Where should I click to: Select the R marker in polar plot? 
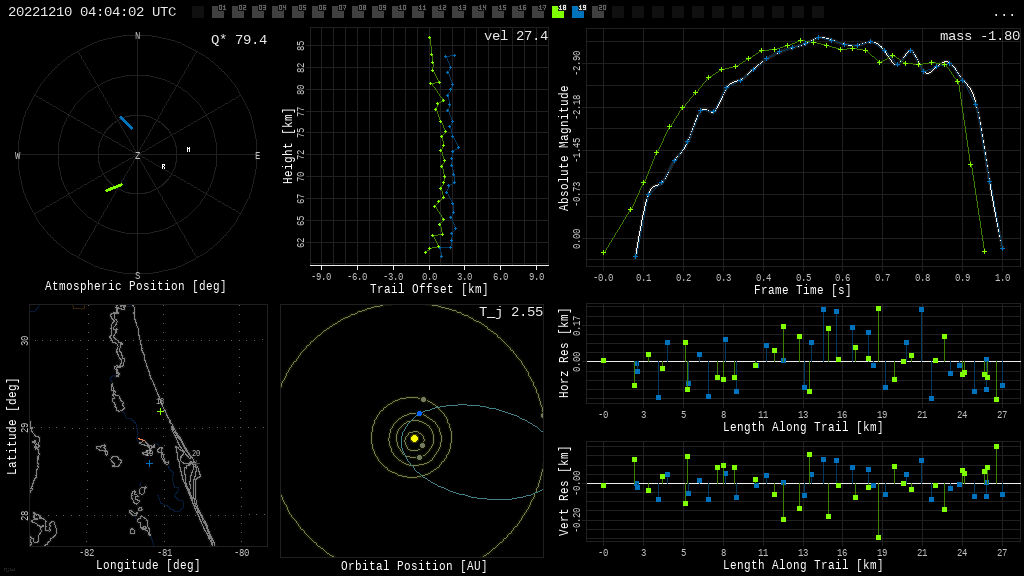tap(163, 167)
